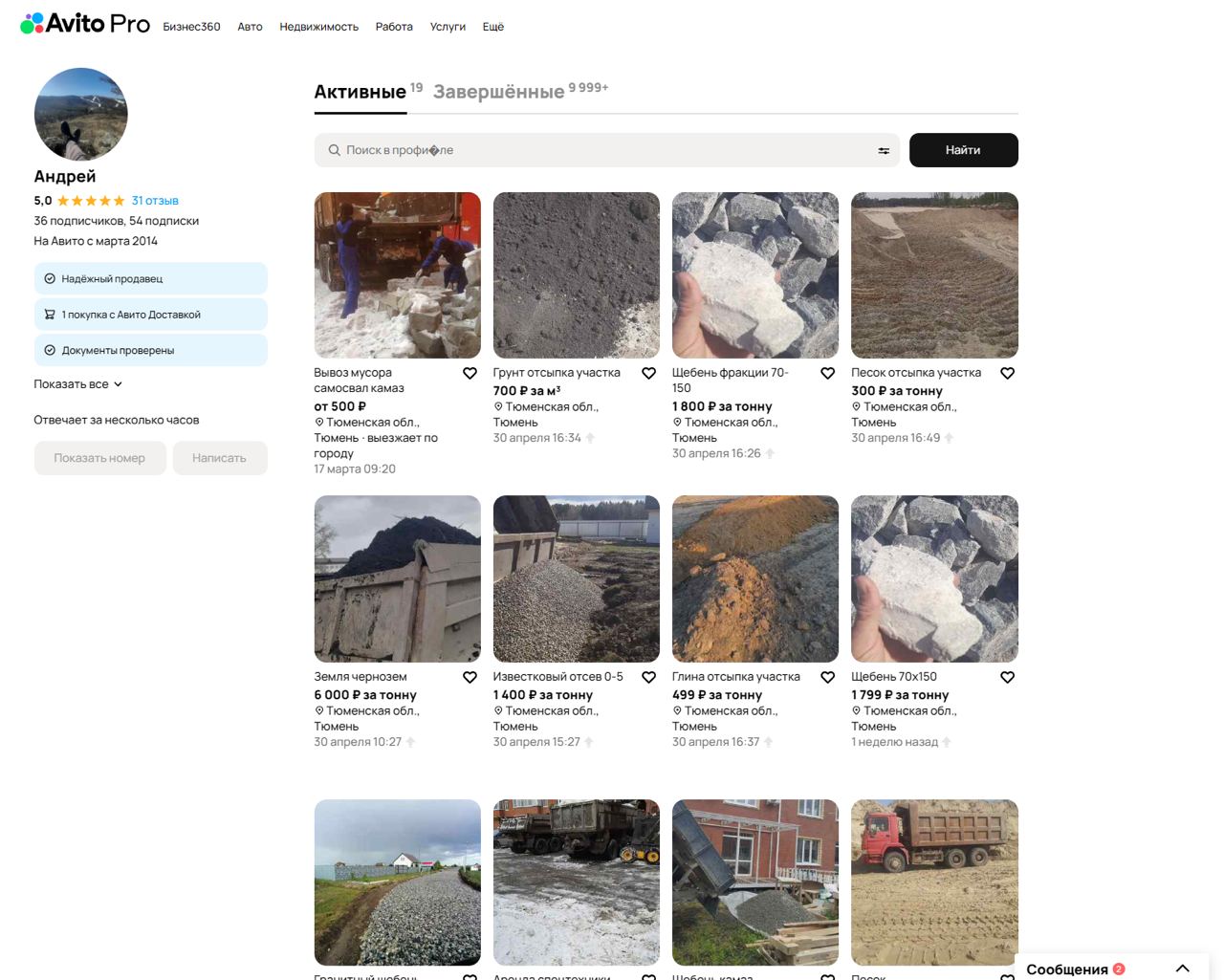Click the heart icon for Щебень 70х150
The image size is (1224, 980).
[x=1007, y=678]
